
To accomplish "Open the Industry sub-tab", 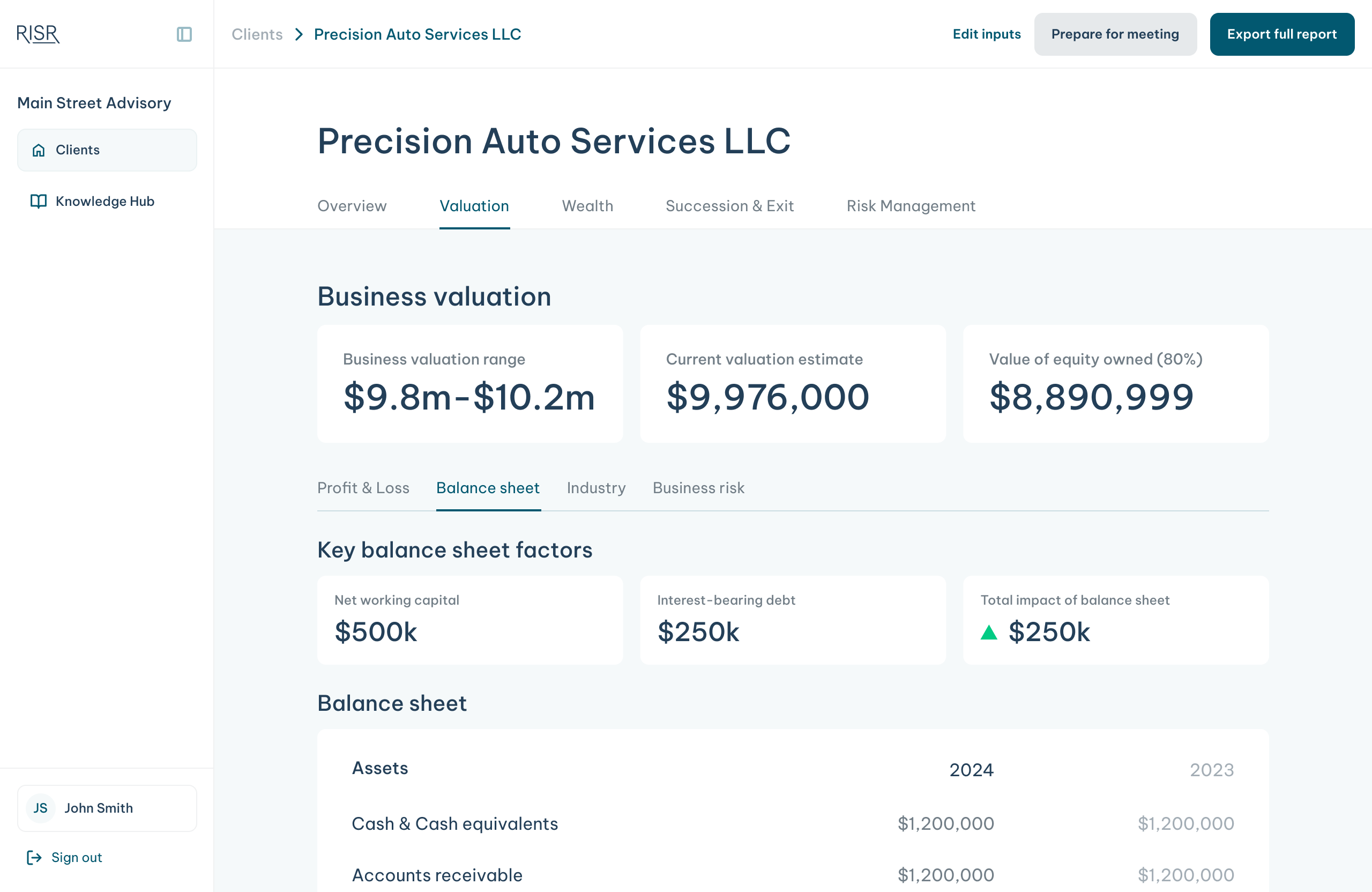I will pyautogui.click(x=595, y=488).
